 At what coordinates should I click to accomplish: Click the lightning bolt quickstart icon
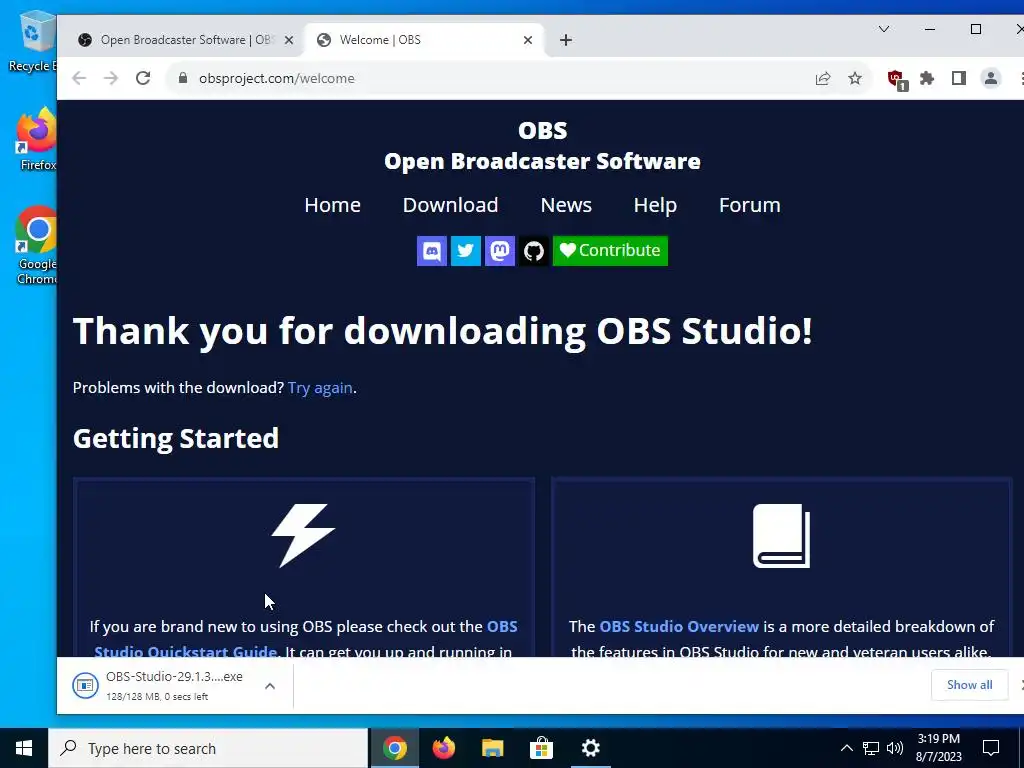[x=303, y=536]
